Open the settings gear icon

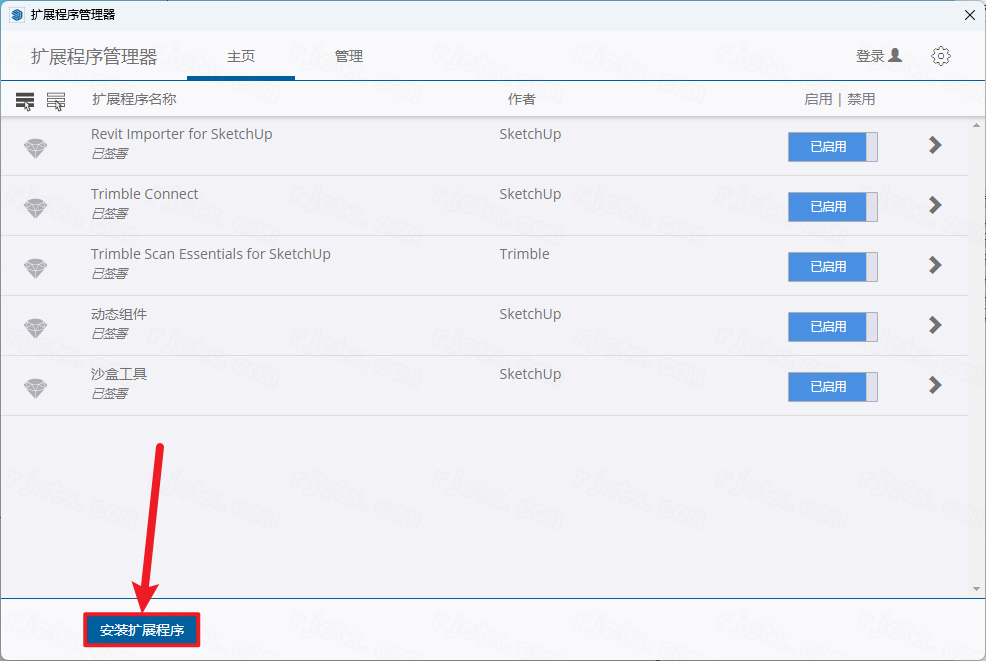pyautogui.click(x=941, y=56)
